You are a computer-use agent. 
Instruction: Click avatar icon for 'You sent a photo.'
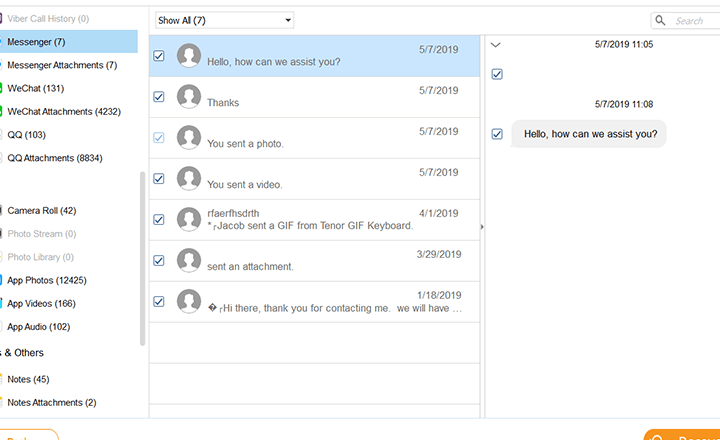[189, 137]
